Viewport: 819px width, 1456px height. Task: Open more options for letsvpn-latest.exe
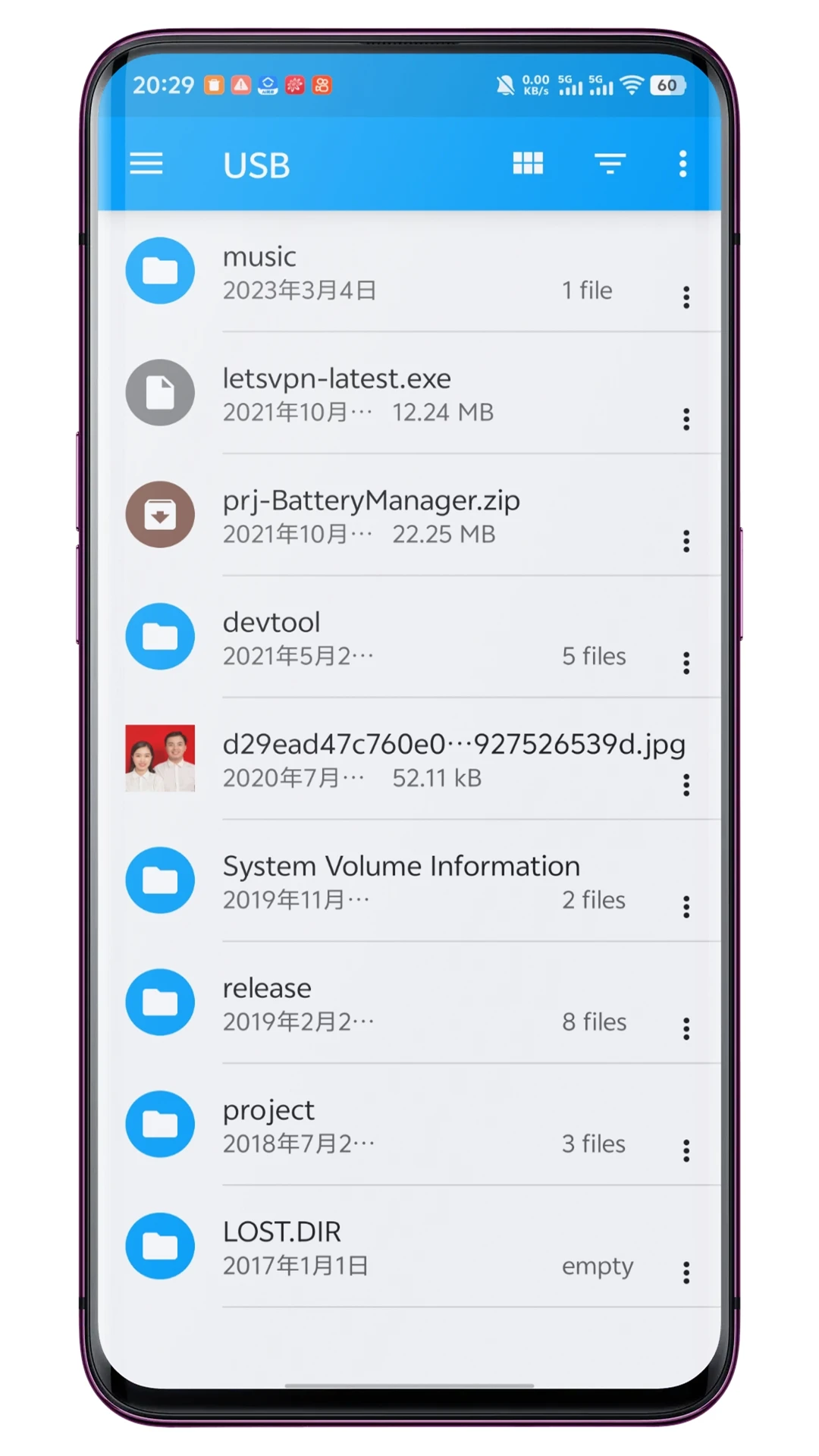tap(686, 419)
